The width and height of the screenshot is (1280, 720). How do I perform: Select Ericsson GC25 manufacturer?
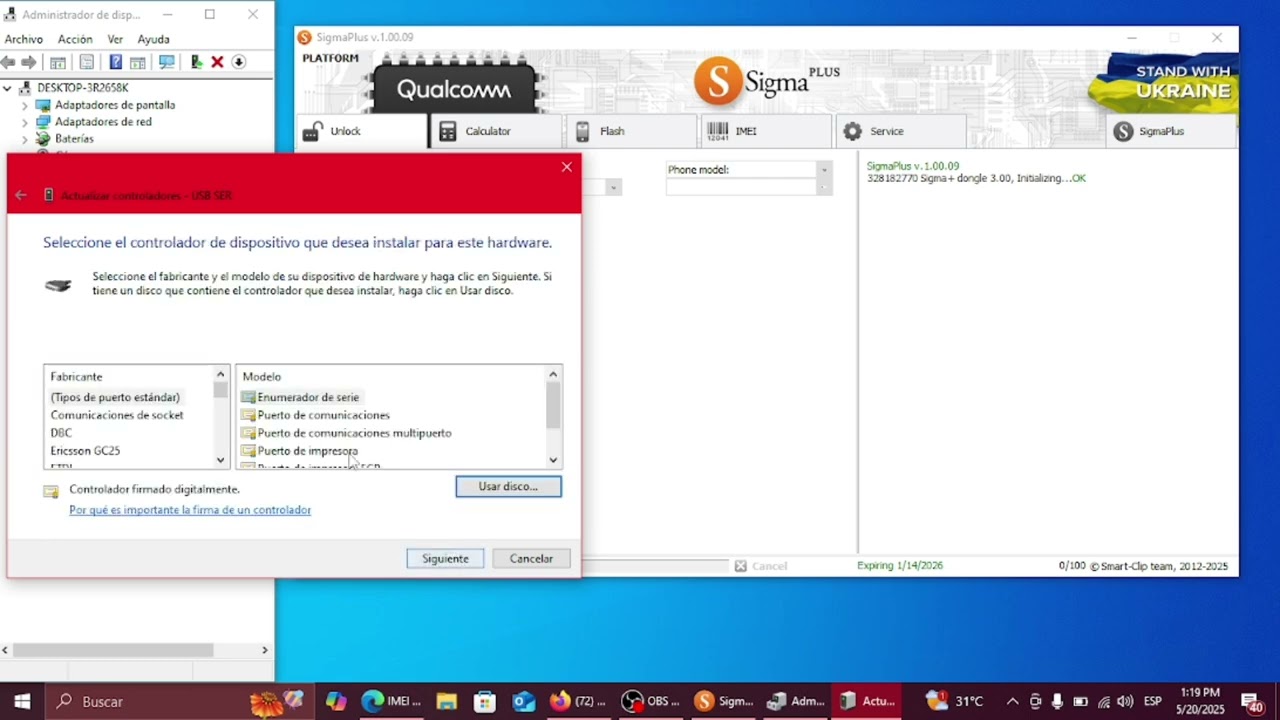point(85,451)
